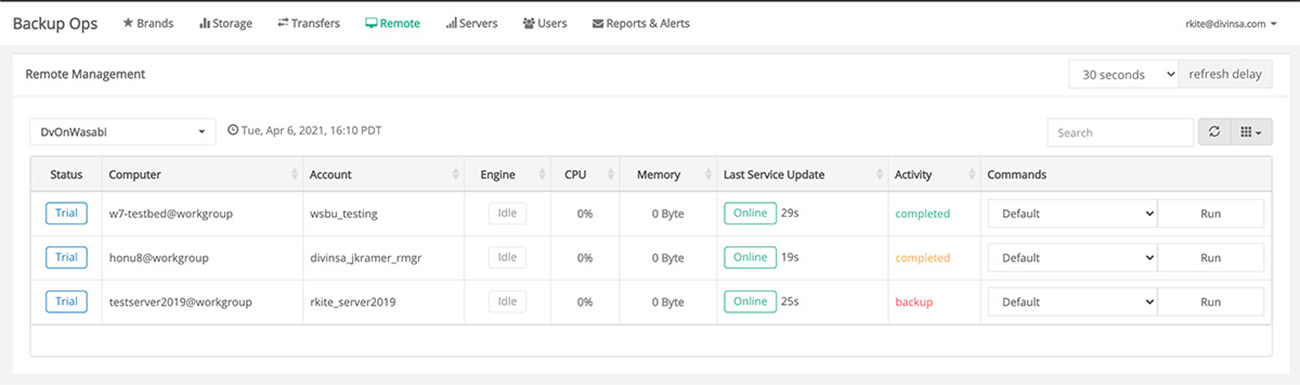Viewport: 1300px width, 385px height.
Task: Sort by the CPU column
Action: (x=586, y=174)
